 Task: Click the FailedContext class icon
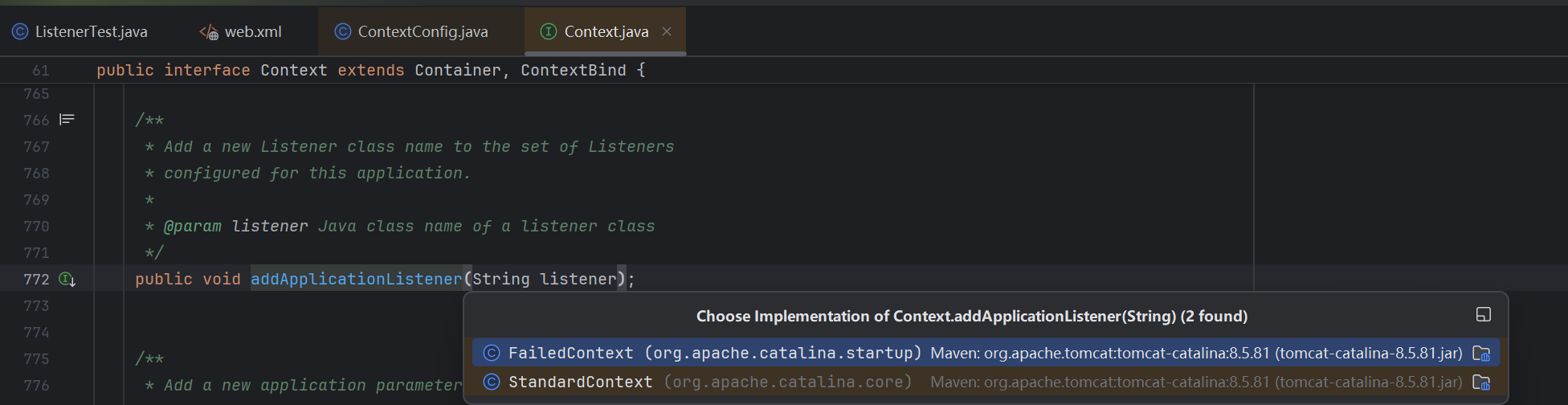[492, 353]
